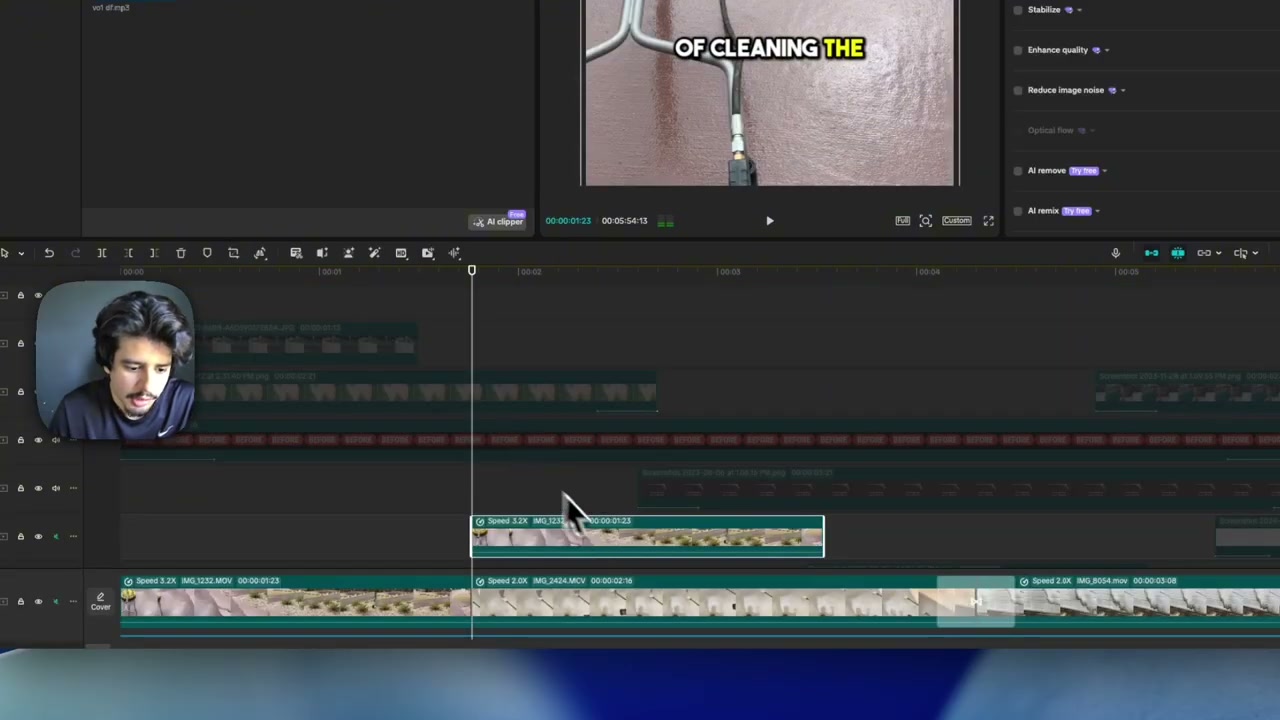Click the current timecode 00:00:01:23 under the preview
The height and width of the screenshot is (720, 1280).
point(568,221)
